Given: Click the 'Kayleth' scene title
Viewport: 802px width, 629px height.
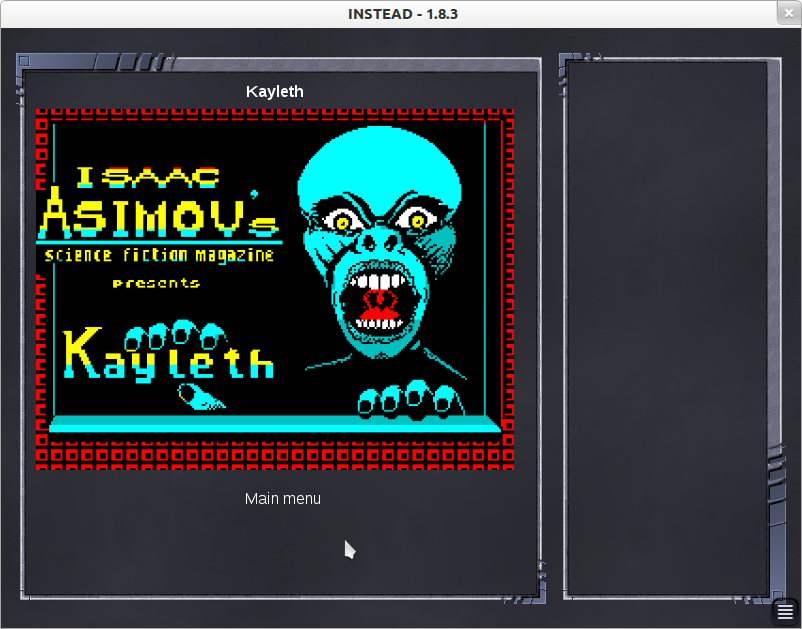Looking at the screenshot, I should tap(275, 92).
